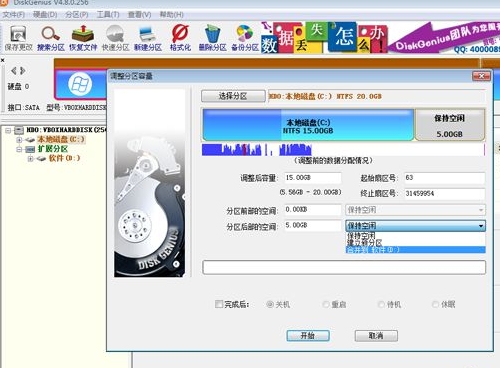The width and height of the screenshot is (500, 368).
Task: Open the 文件(F) menu
Action: point(14,15)
